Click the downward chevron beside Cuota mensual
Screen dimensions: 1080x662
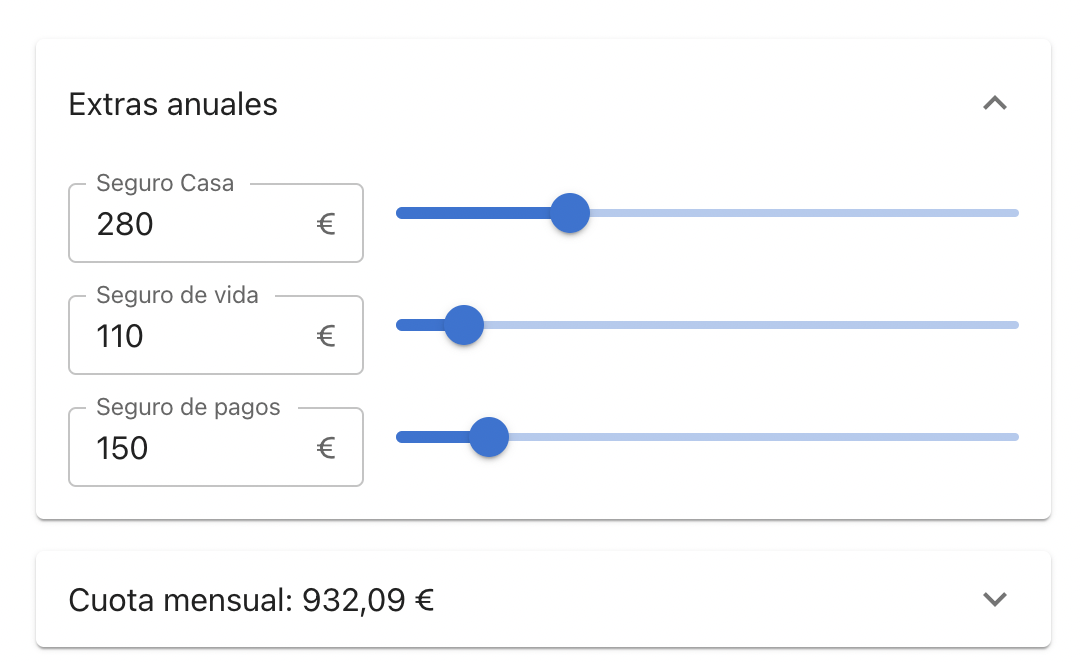click(x=994, y=599)
